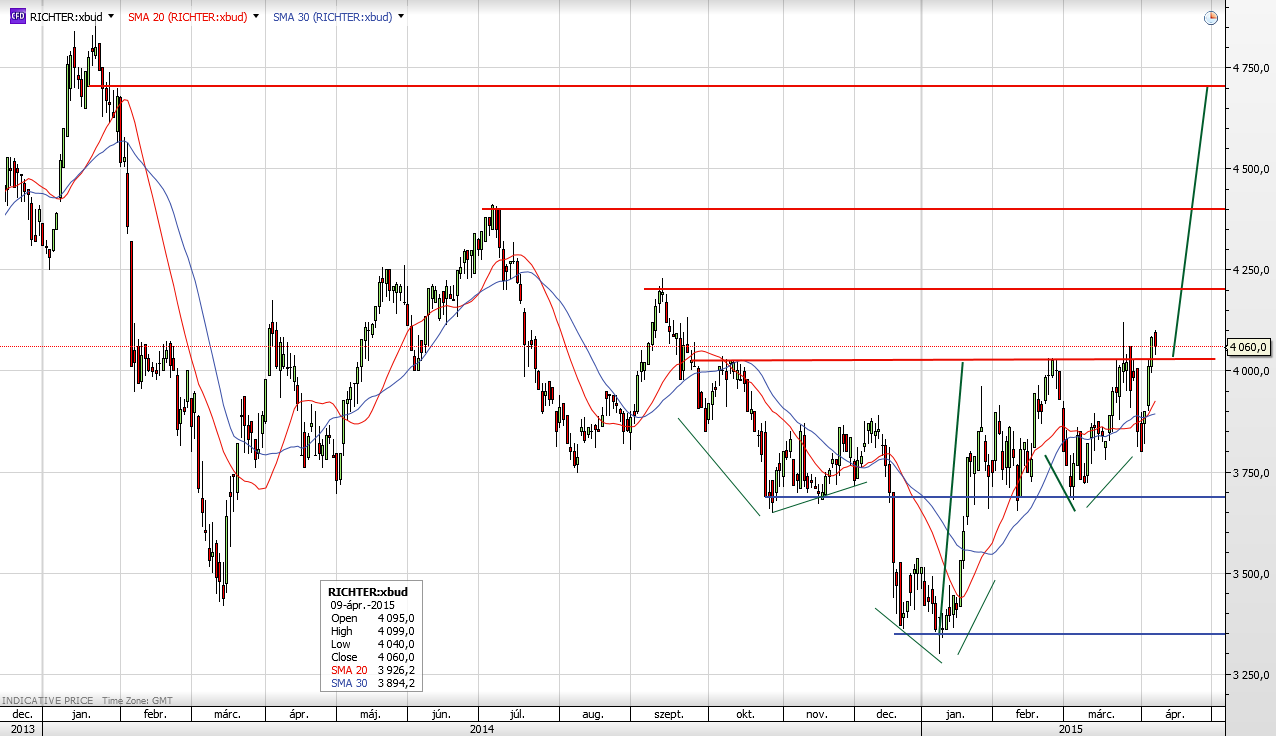
Task: Open the SMA 30 indicator dropdown arrow
Action: click(401, 17)
